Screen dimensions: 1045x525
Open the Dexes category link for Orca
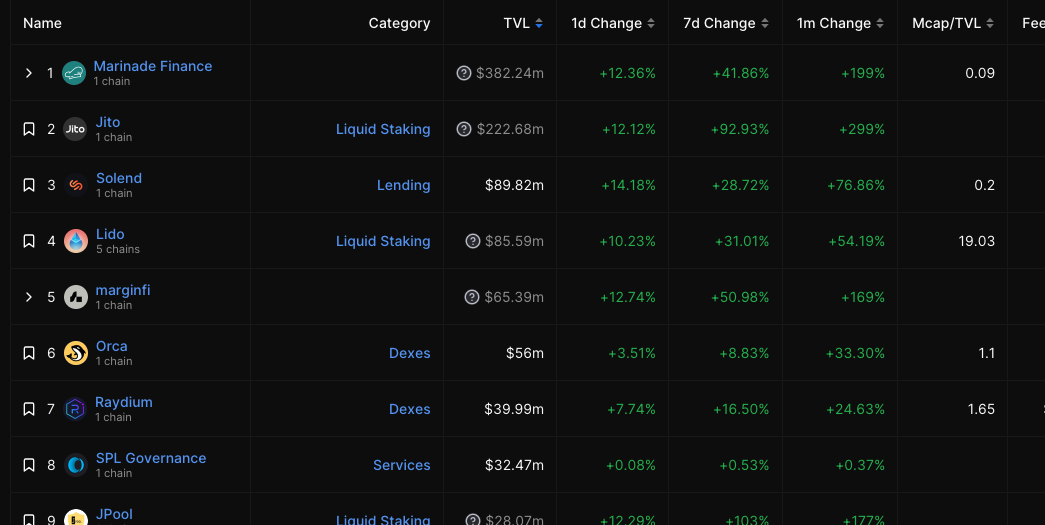click(409, 353)
